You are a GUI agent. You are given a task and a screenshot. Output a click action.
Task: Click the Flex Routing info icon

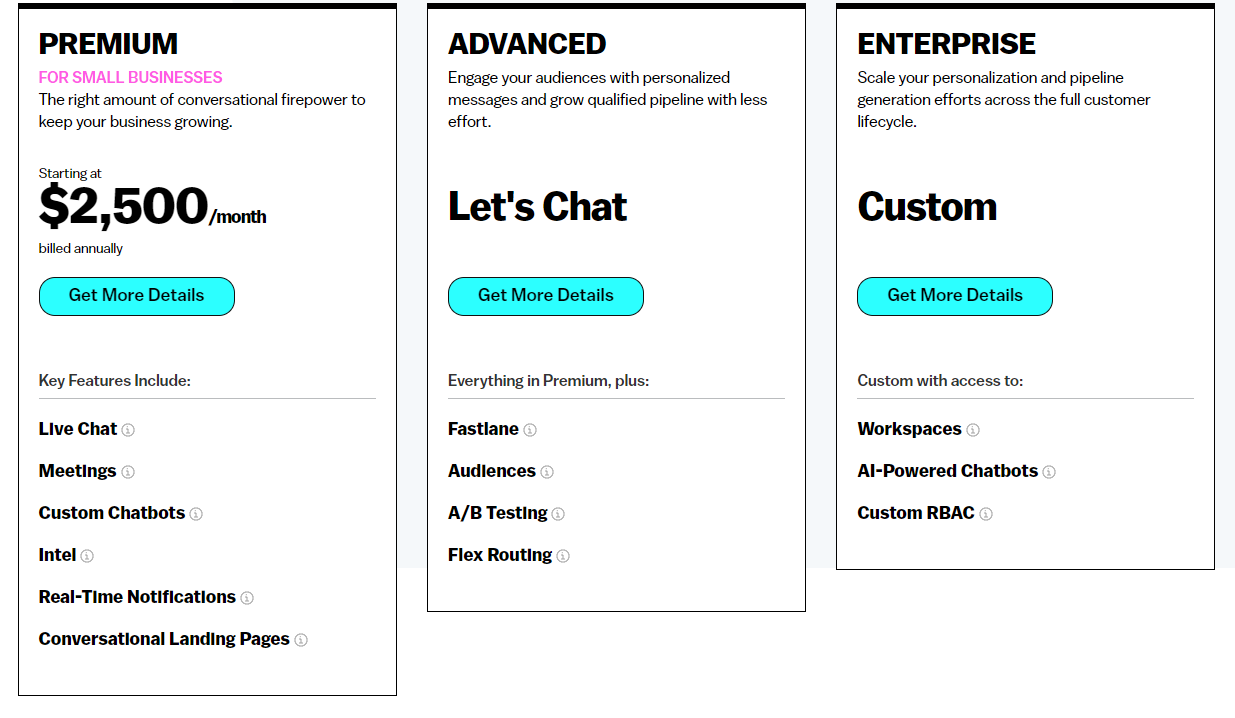tap(563, 556)
